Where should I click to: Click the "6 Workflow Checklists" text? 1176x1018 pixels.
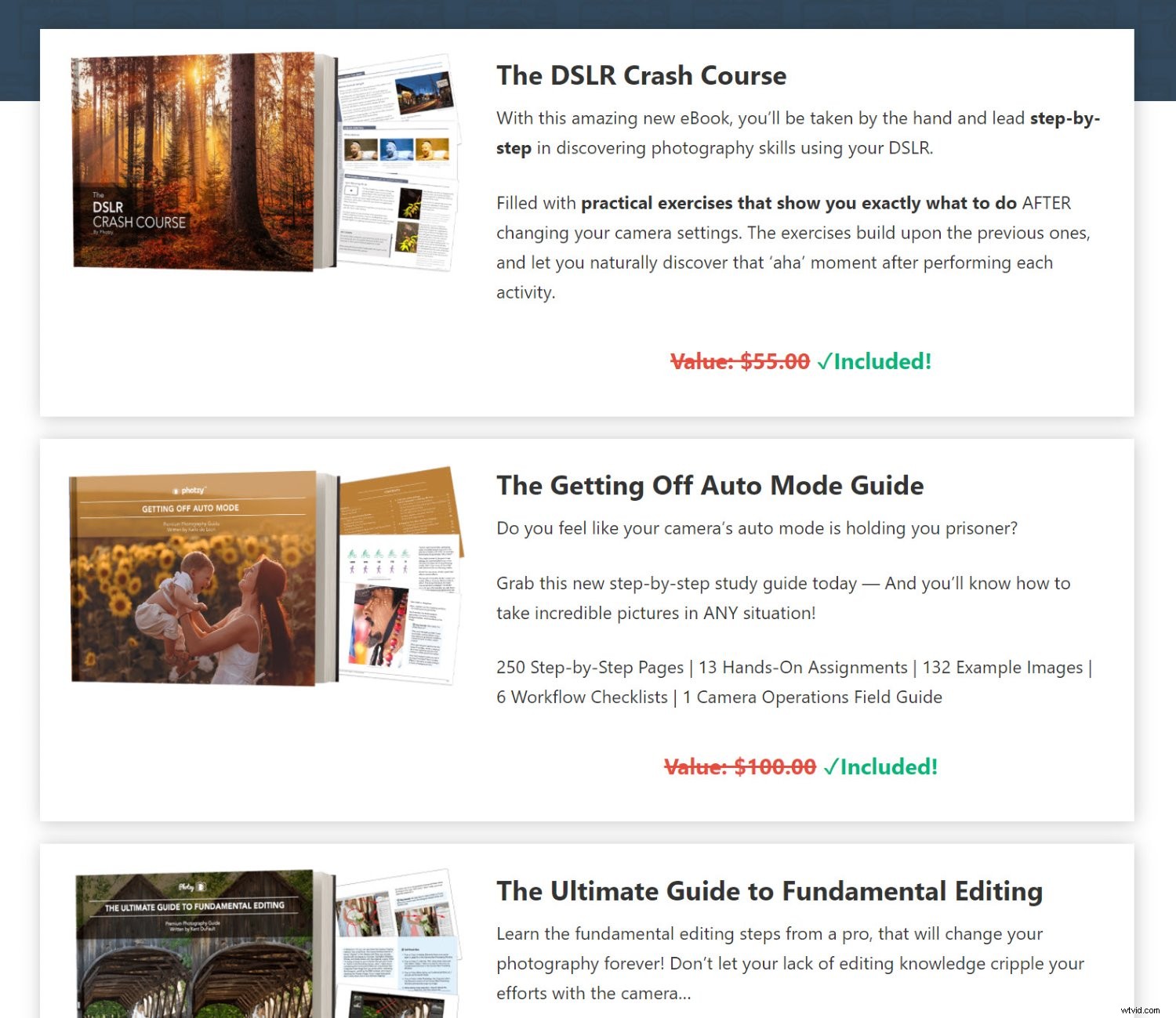[x=582, y=697]
